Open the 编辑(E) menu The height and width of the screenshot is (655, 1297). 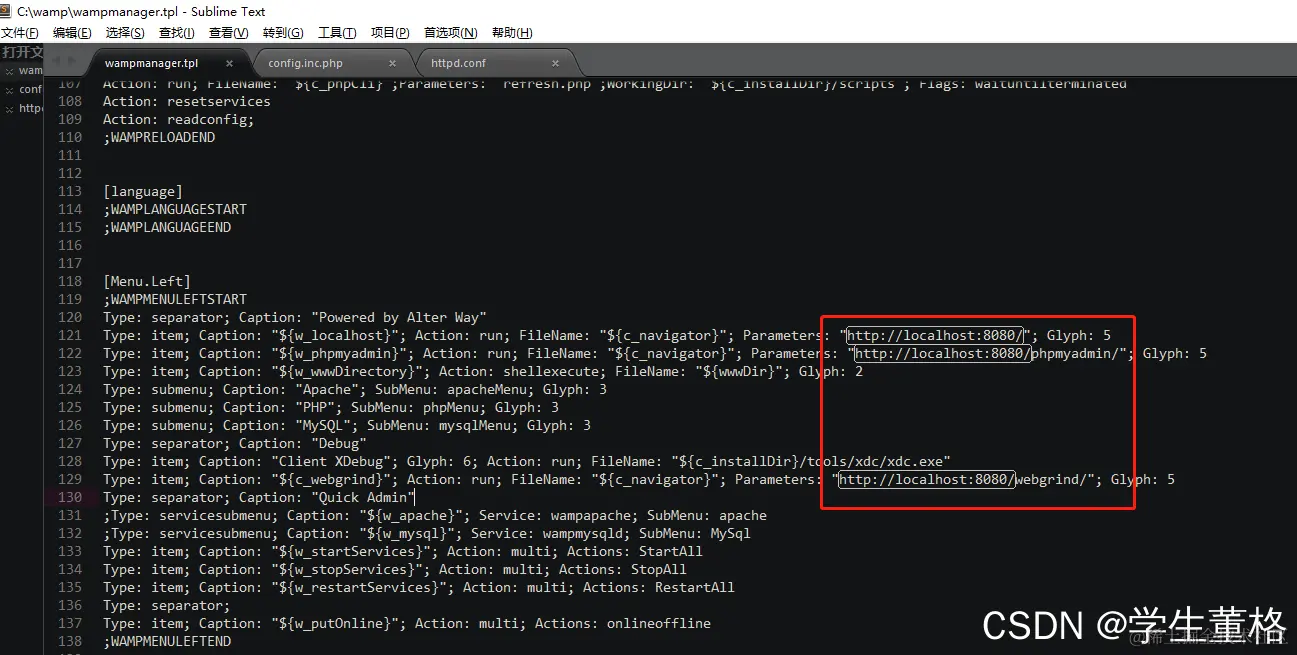point(72,33)
